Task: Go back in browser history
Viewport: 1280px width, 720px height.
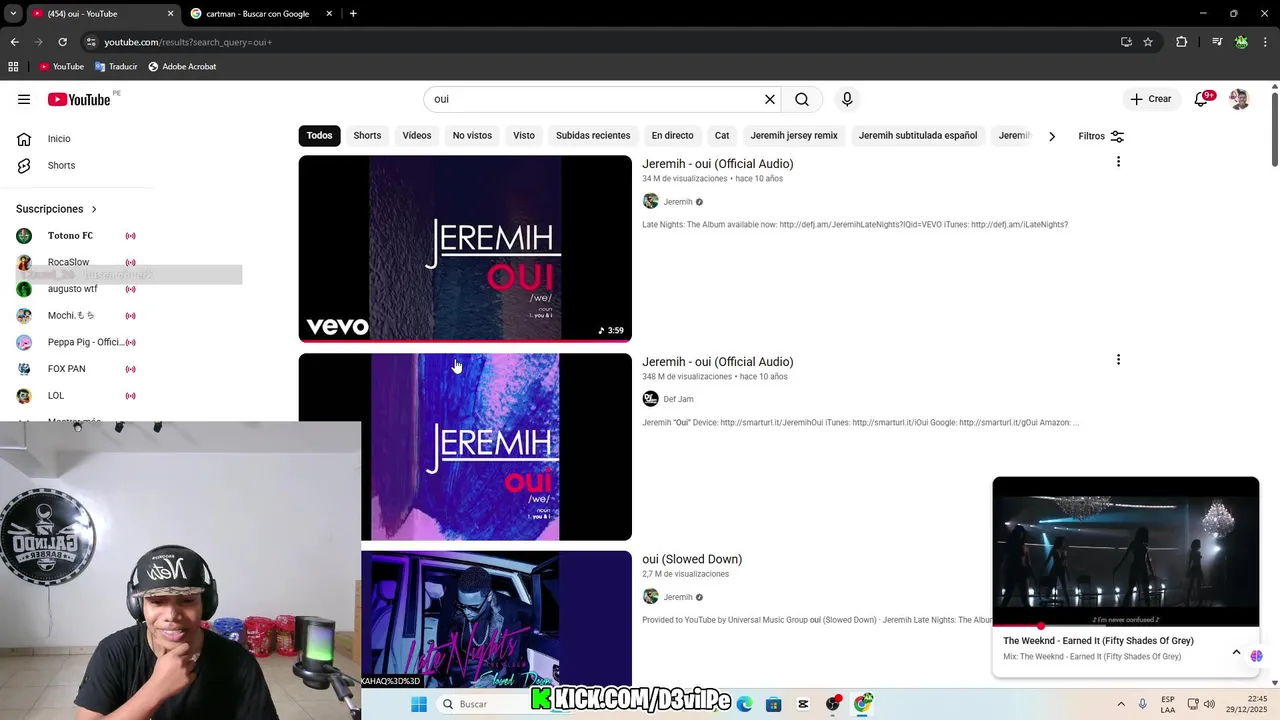Action: tap(14, 42)
